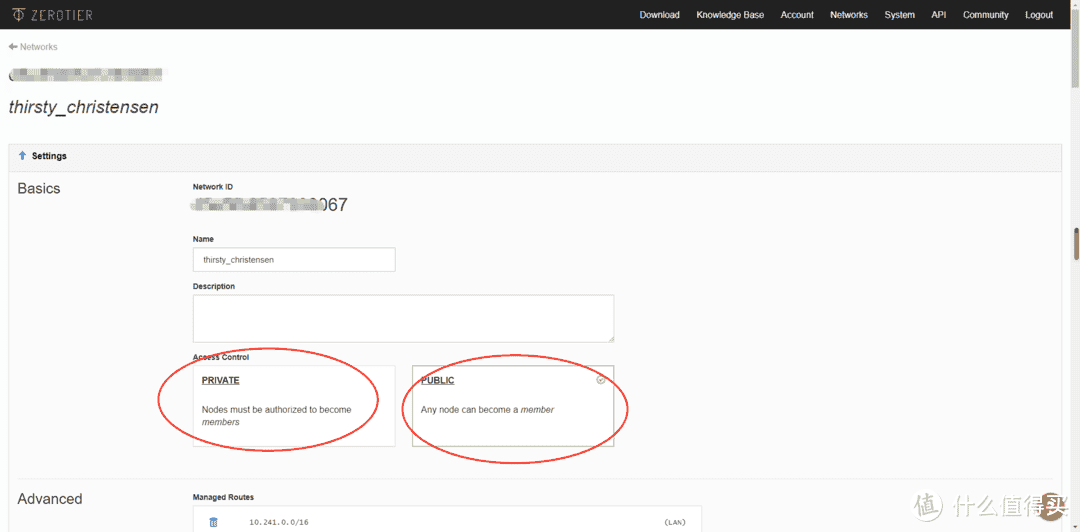The width and height of the screenshot is (1080, 532).
Task: Open the Knowledge Base
Action: (730, 14)
